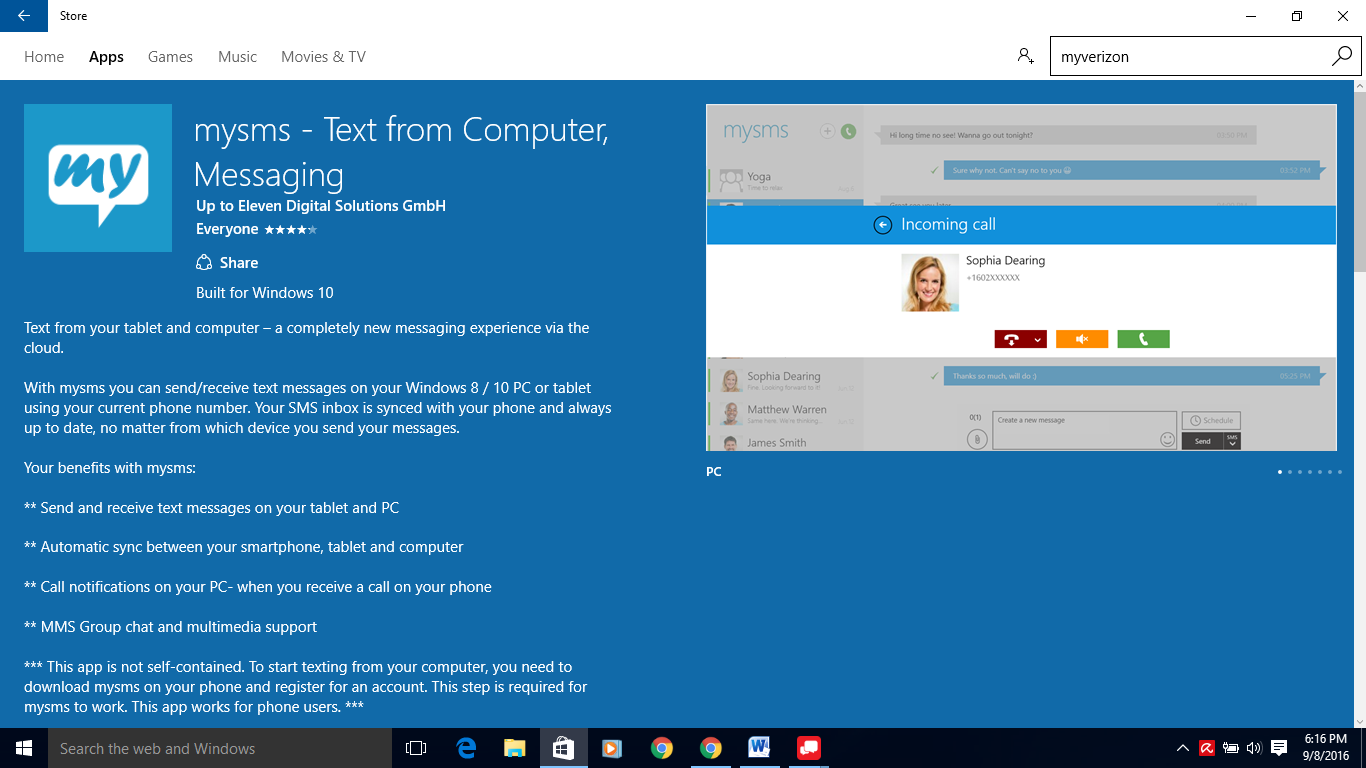Select the last screenshot pager dot
This screenshot has height=768, width=1366.
click(x=1340, y=472)
